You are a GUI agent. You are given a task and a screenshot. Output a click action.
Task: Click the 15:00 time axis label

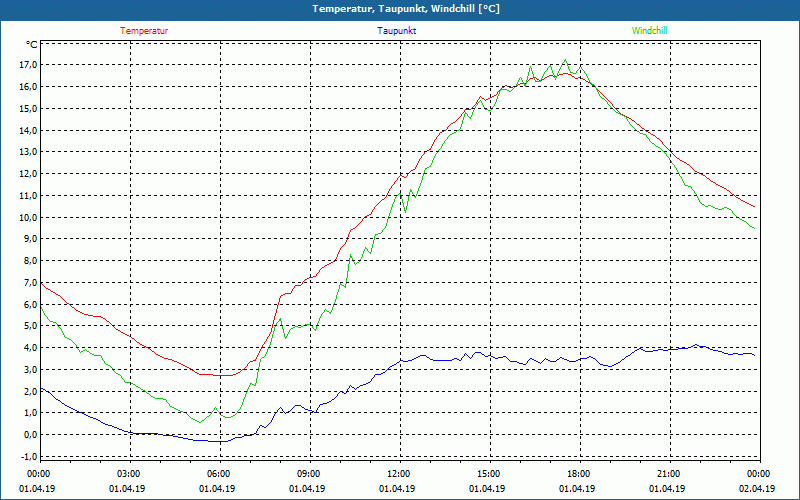(487, 474)
